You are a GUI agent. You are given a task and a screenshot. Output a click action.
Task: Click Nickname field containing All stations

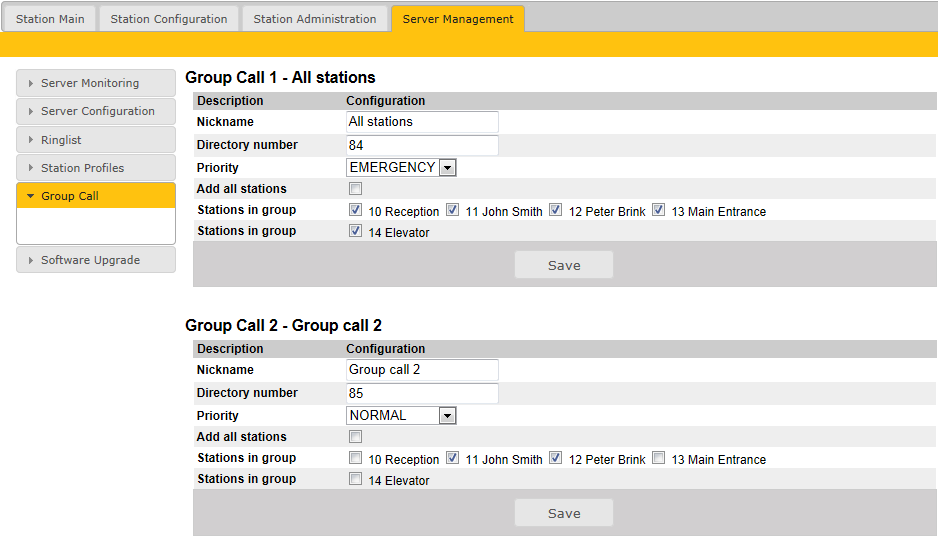[422, 122]
